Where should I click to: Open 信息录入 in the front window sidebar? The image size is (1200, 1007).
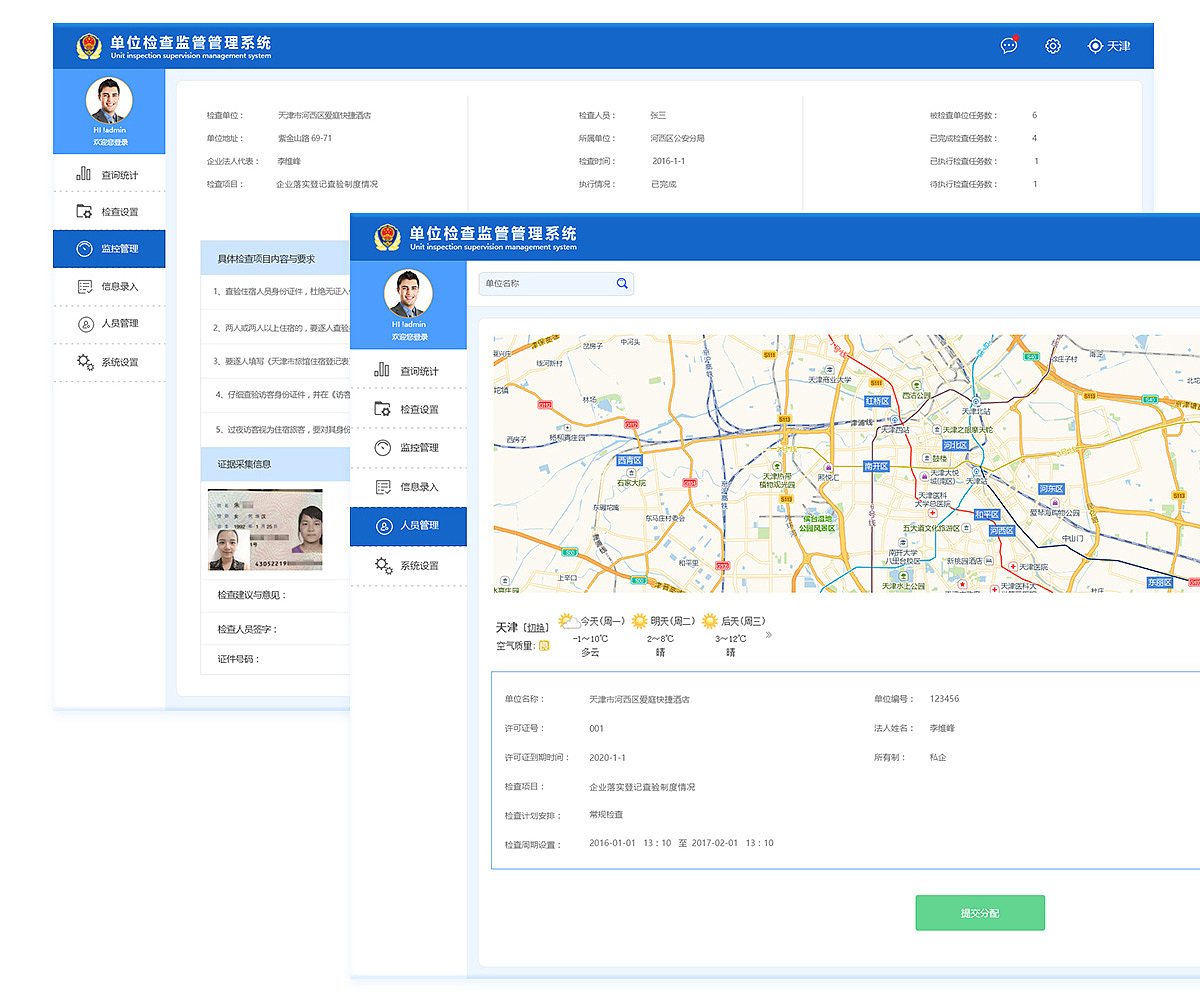point(408,487)
